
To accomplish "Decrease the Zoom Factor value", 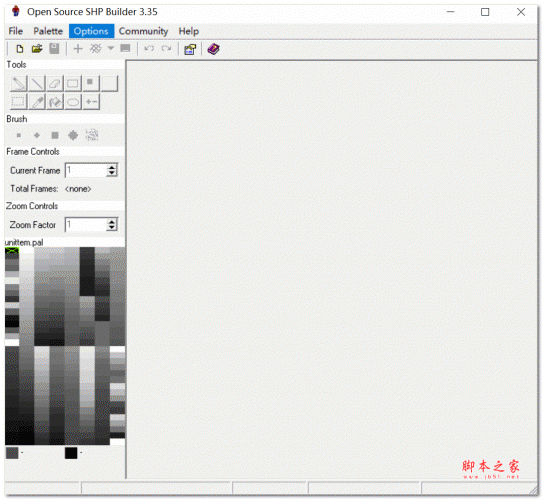I will point(112,227).
